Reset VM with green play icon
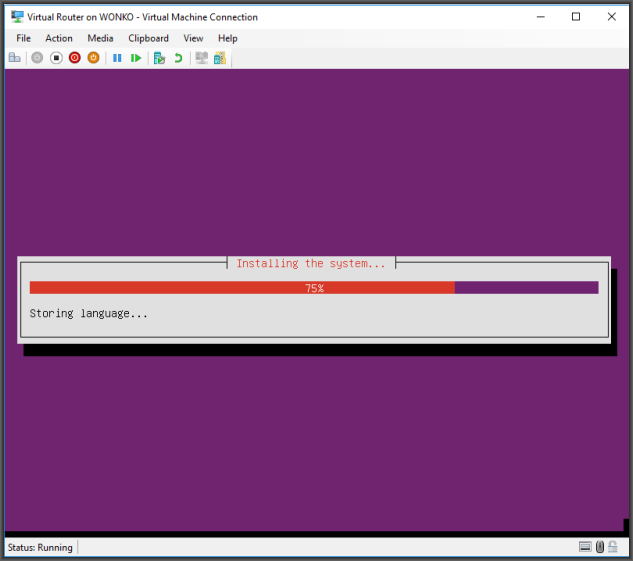633x561 pixels. click(136, 58)
